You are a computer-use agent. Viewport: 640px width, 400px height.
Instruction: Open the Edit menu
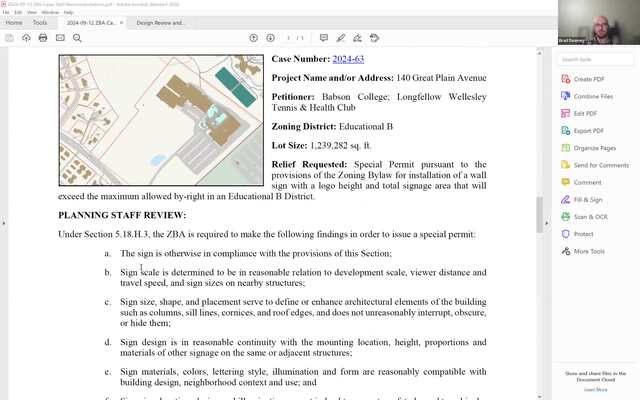click(18, 12)
